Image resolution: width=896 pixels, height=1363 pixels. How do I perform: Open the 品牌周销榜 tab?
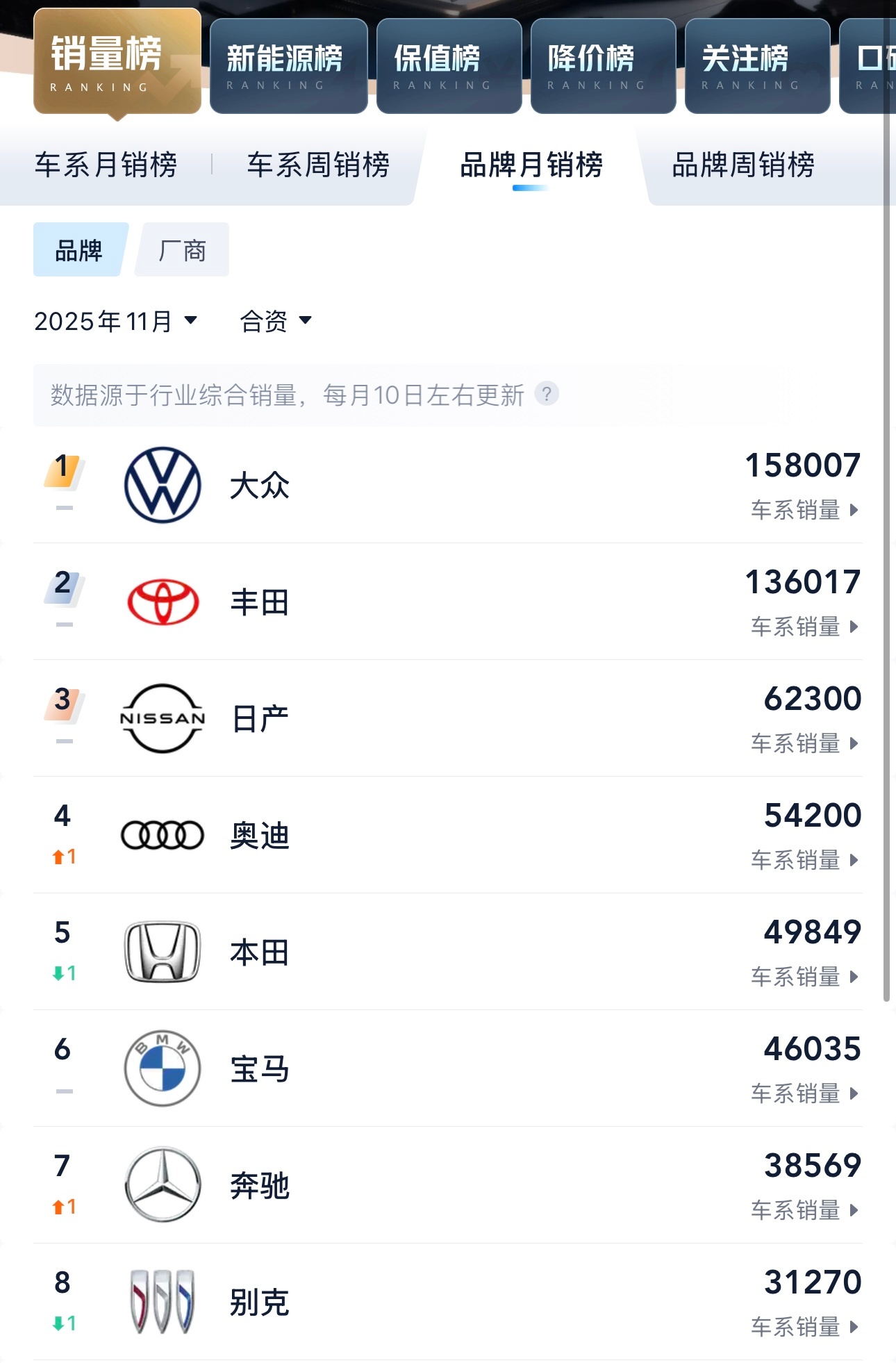[x=743, y=165]
